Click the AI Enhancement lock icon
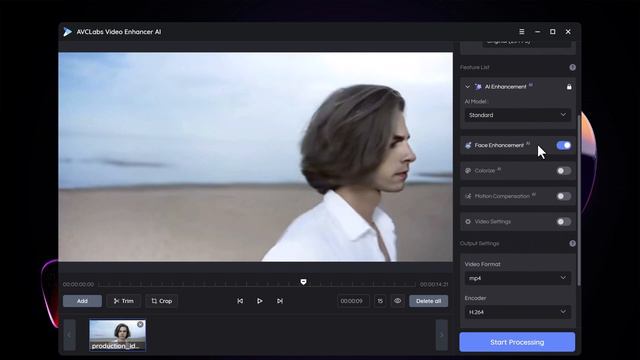640x360 pixels. (x=569, y=87)
